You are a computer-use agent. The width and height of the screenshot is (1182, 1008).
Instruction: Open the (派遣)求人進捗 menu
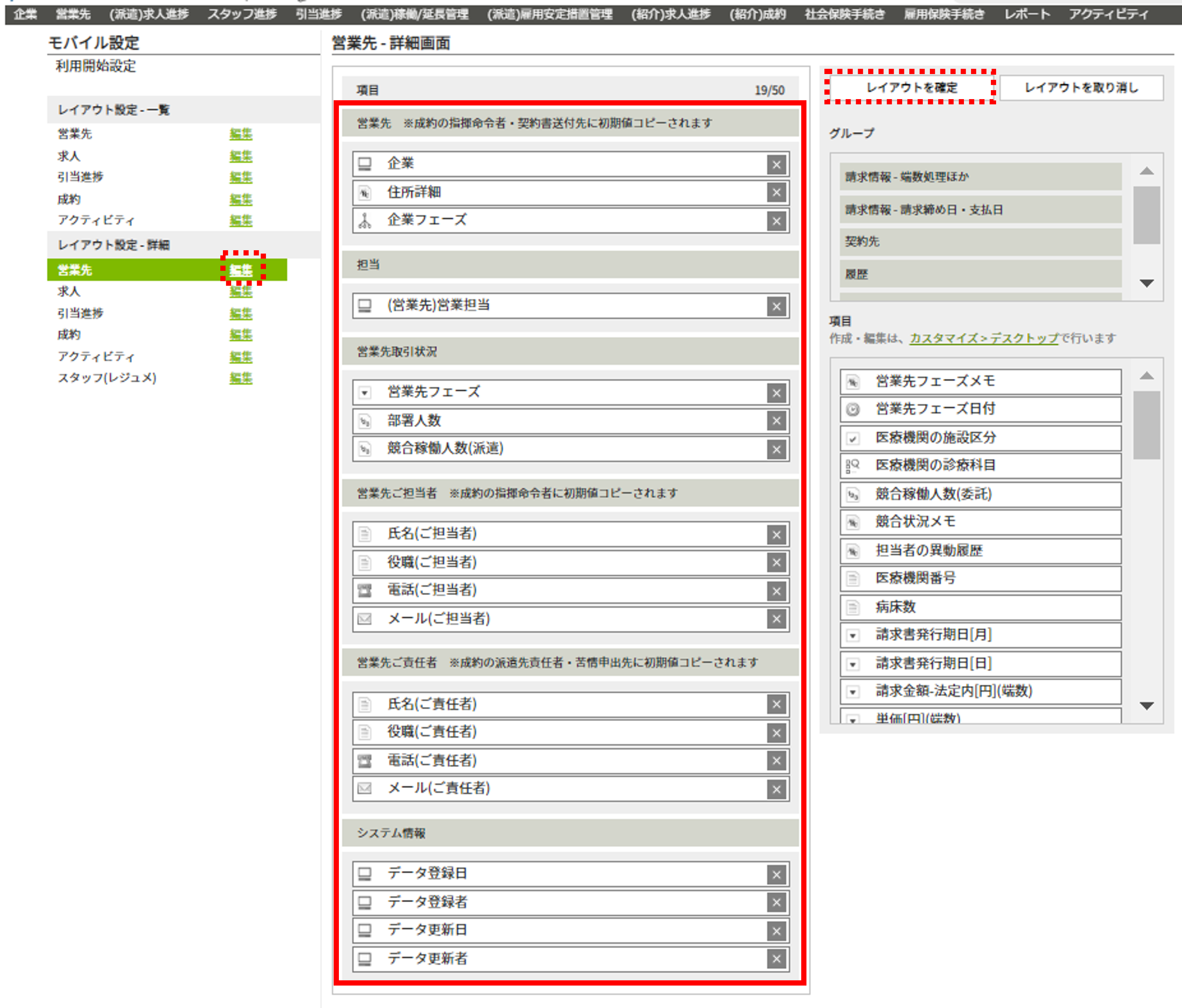149,14
